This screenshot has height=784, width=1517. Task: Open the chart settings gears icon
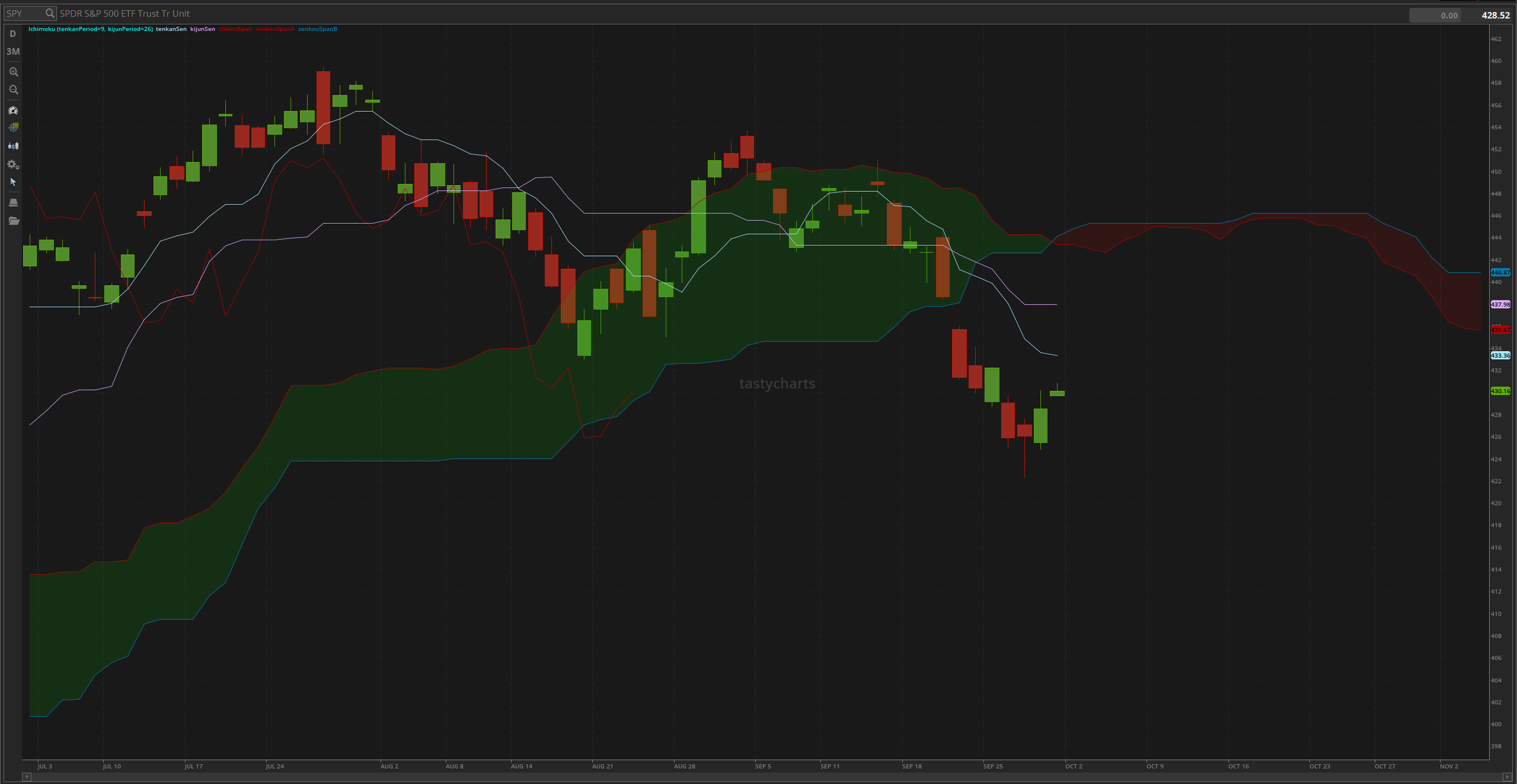pos(13,164)
